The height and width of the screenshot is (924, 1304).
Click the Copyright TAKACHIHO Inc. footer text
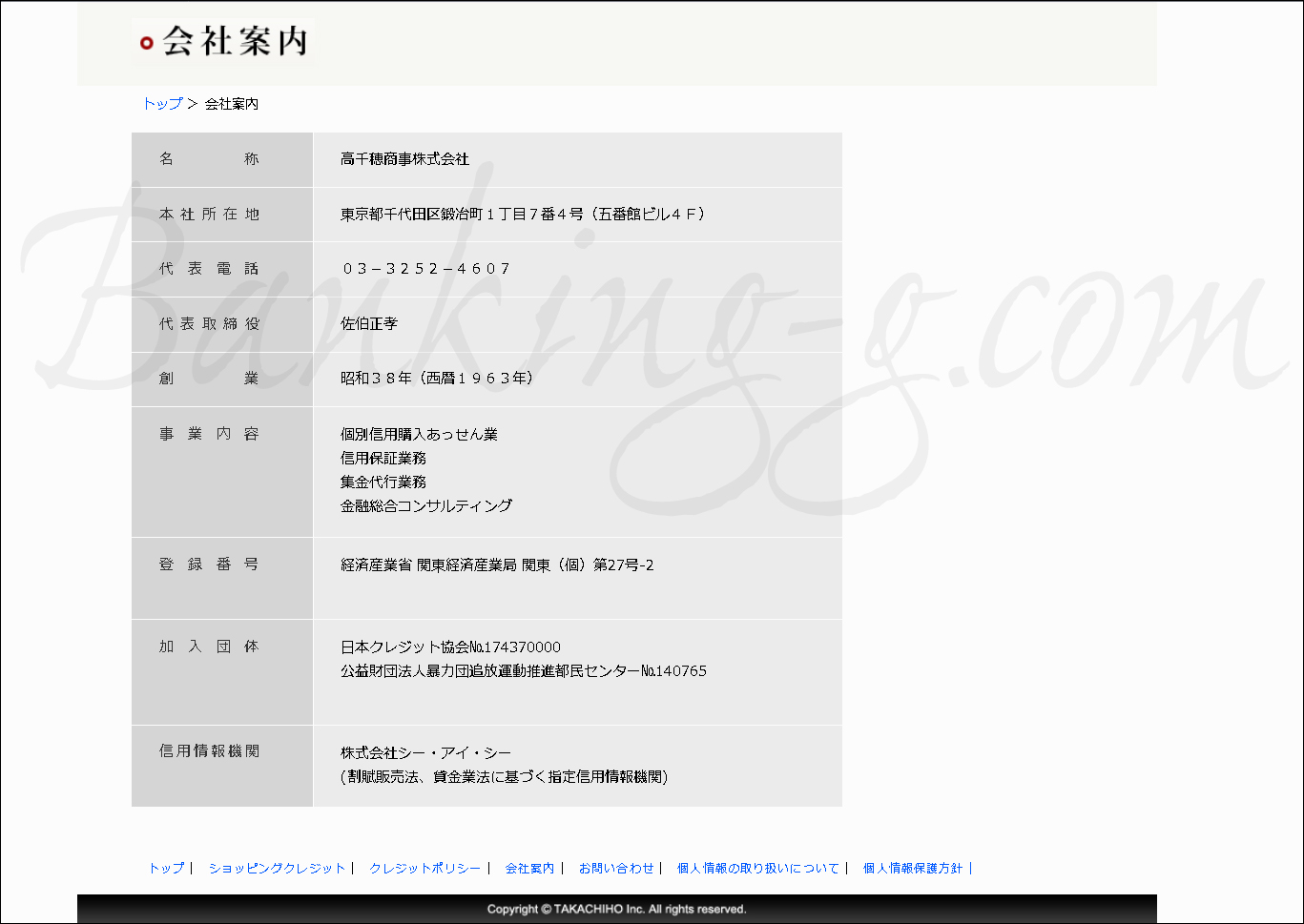click(616, 909)
